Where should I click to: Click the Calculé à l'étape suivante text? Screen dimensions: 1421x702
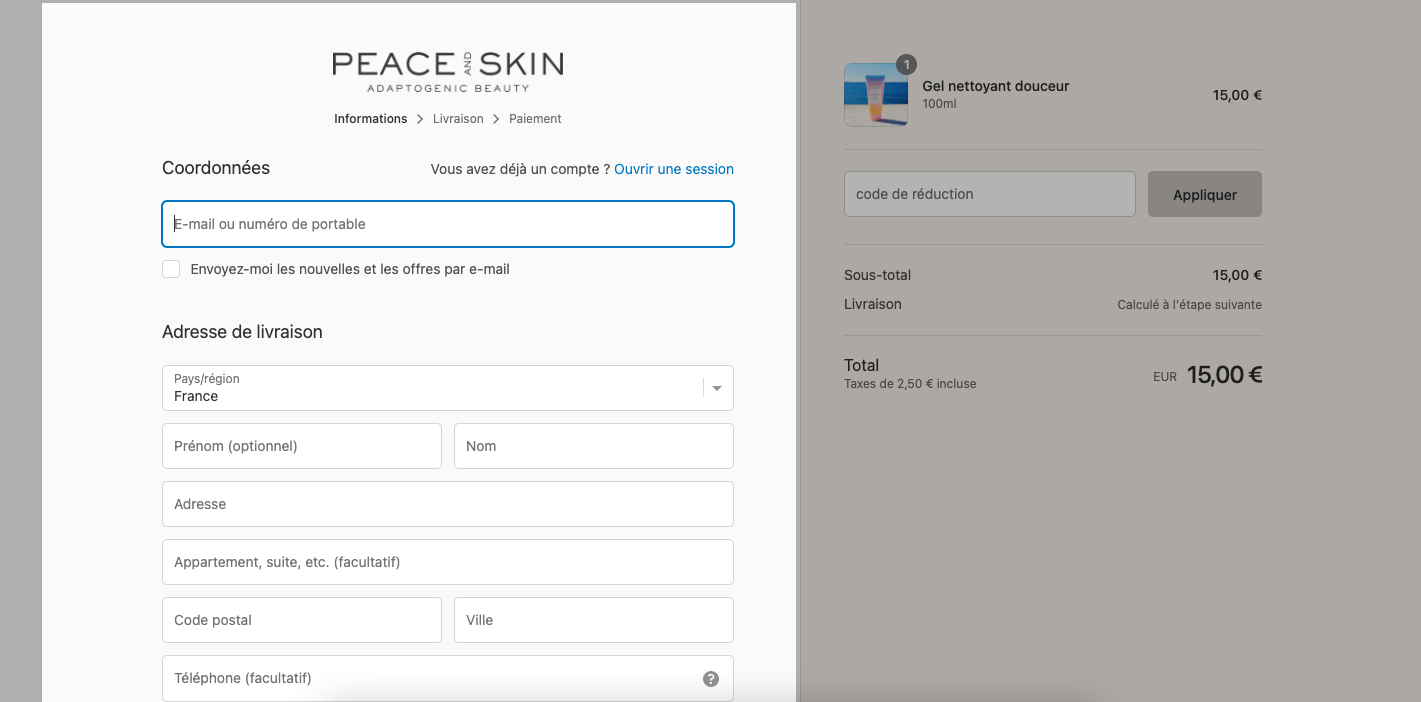[1189, 305]
